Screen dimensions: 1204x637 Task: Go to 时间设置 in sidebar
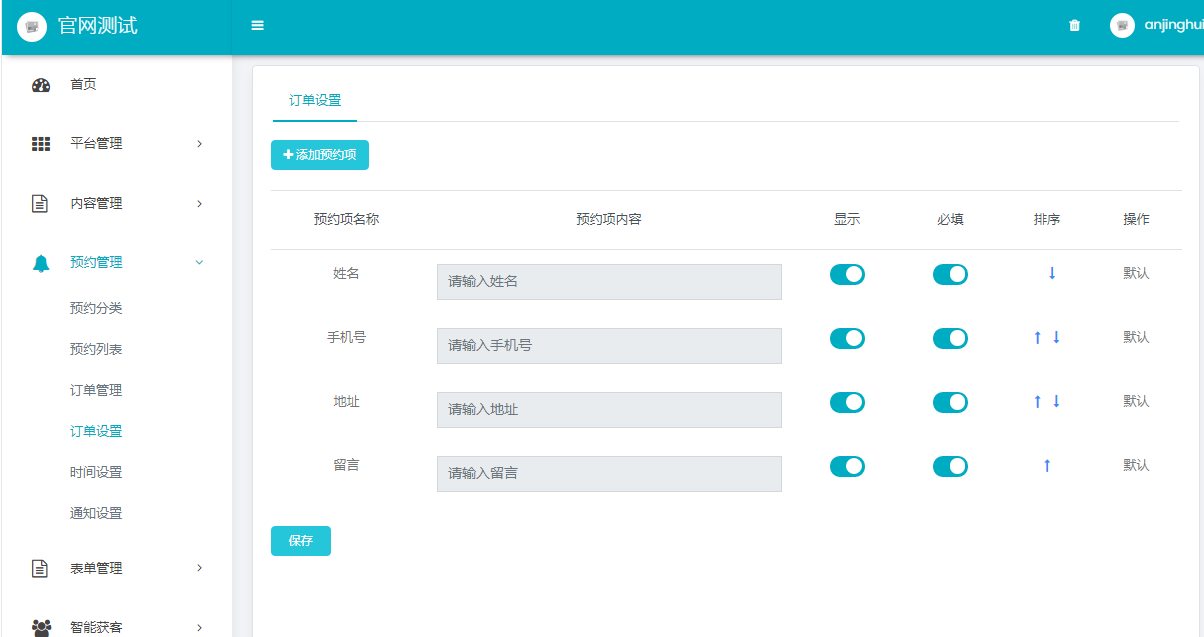click(96, 472)
